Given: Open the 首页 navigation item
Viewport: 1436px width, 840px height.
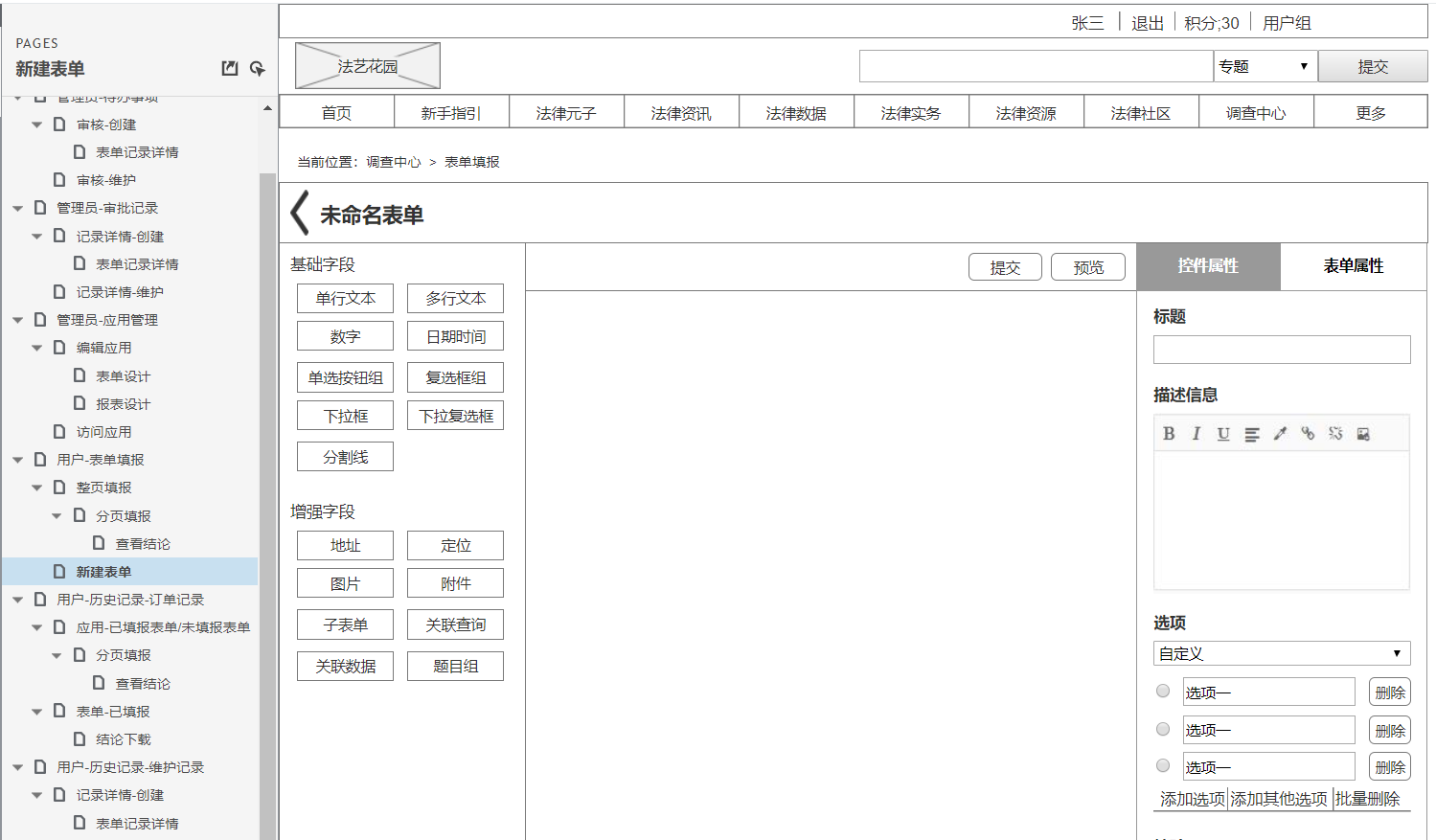Looking at the screenshot, I should pyautogui.click(x=336, y=112).
